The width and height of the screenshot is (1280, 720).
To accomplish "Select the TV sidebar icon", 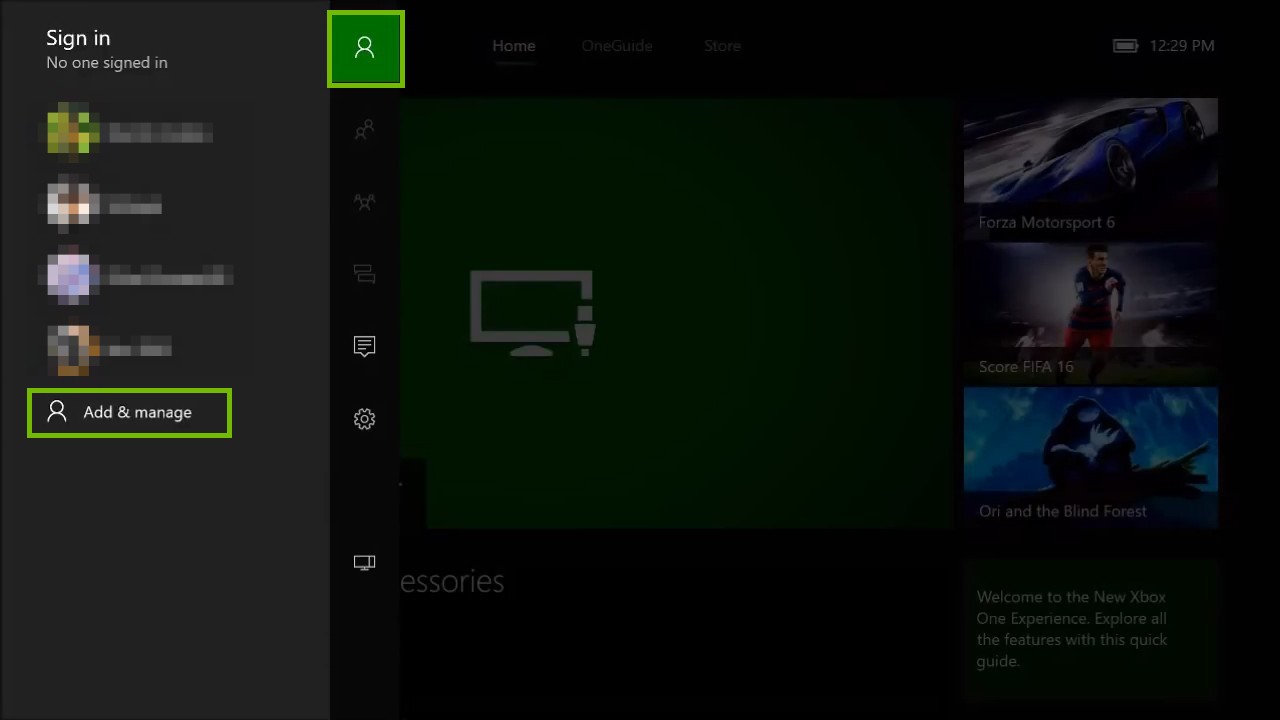I will (364, 562).
